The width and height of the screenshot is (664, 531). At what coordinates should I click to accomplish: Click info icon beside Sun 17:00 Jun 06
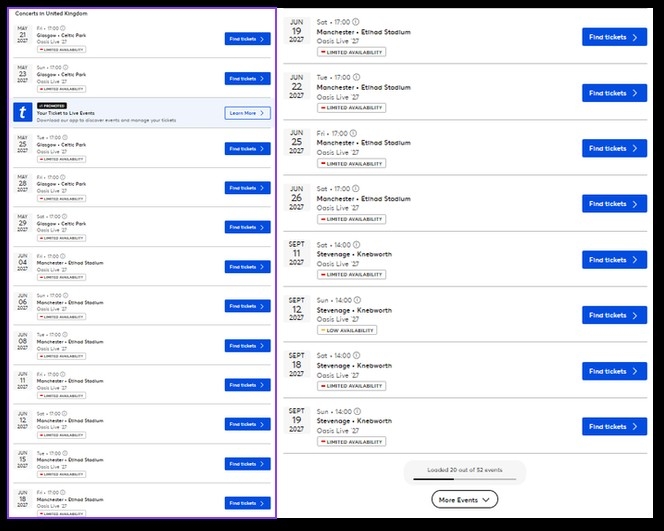(66, 295)
